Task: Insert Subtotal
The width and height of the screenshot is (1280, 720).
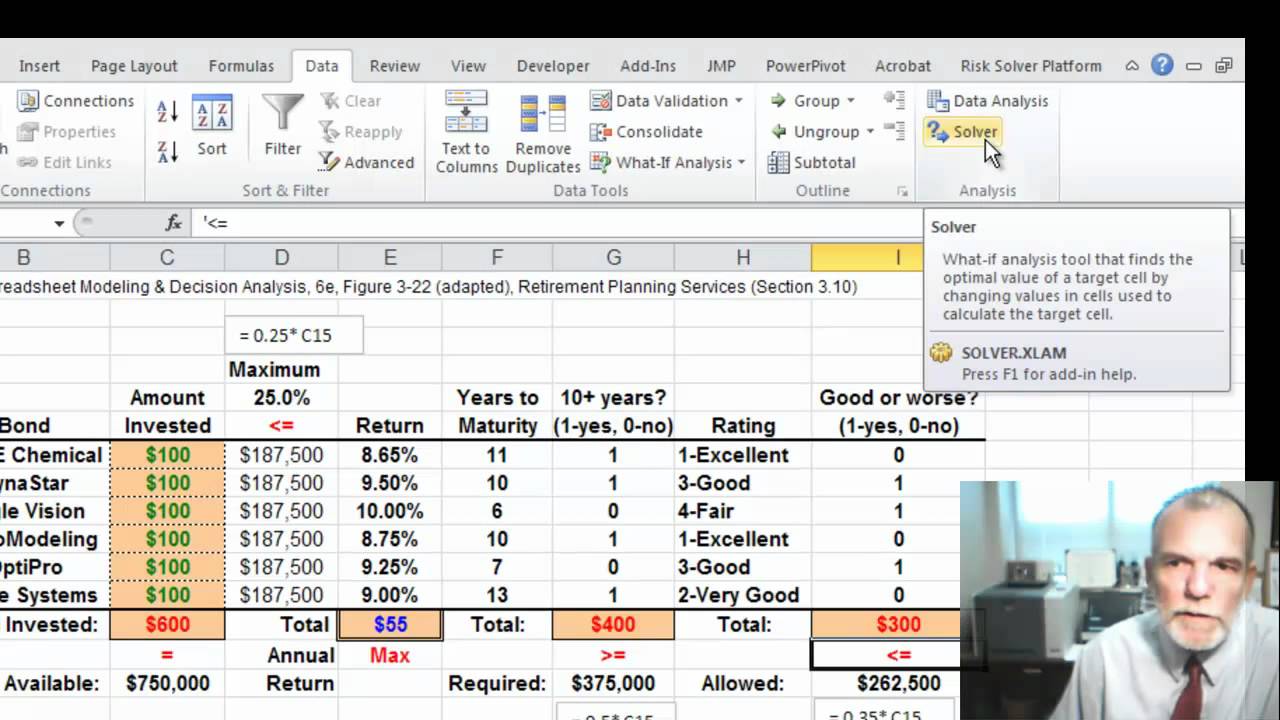Action: click(811, 162)
